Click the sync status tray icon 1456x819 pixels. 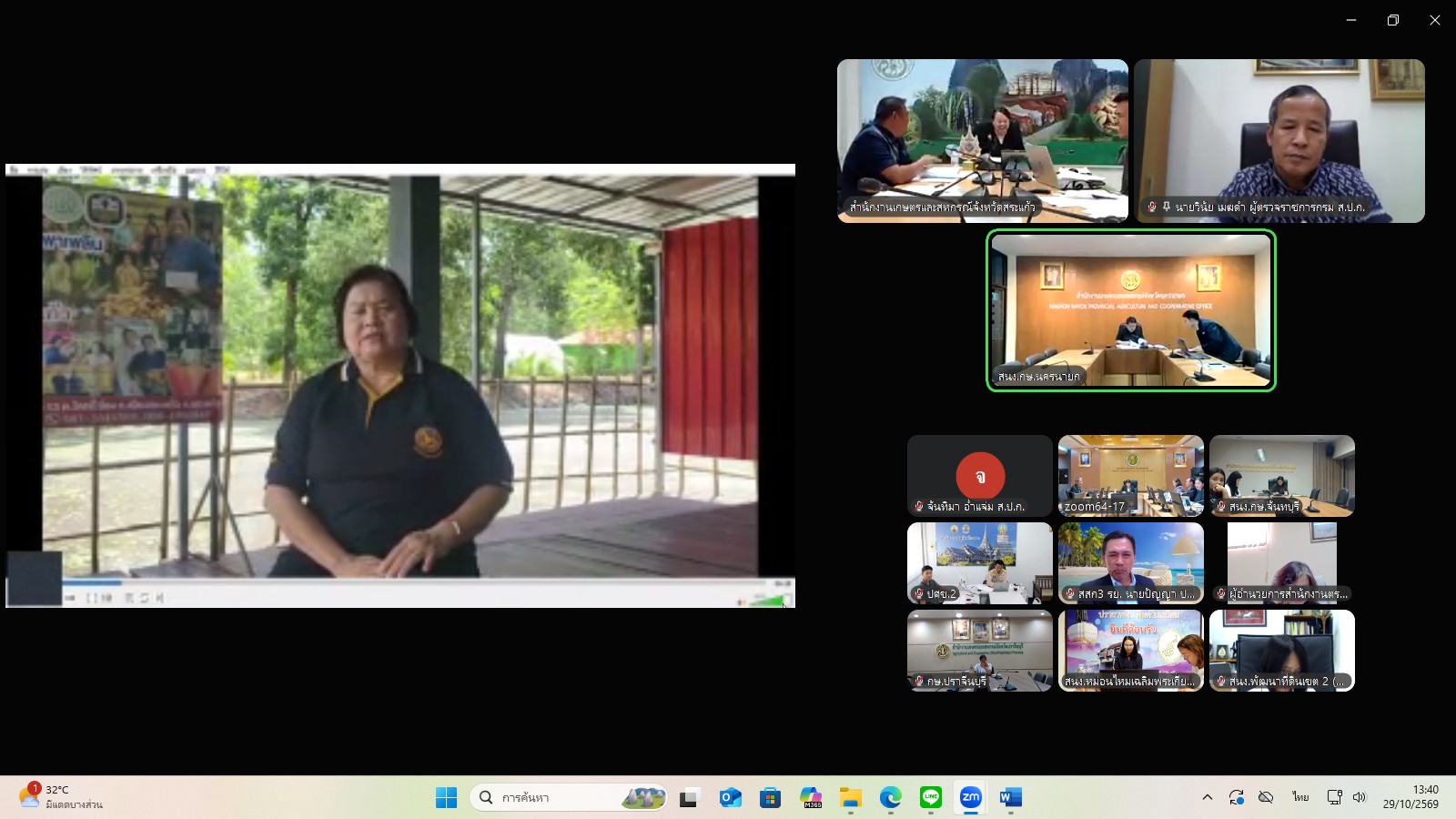[1236, 797]
